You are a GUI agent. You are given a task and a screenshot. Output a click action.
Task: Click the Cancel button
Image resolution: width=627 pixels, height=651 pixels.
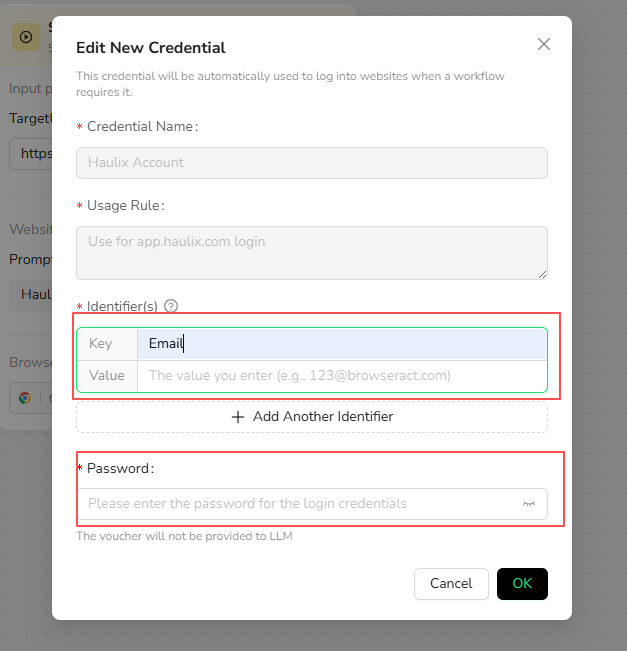point(451,584)
